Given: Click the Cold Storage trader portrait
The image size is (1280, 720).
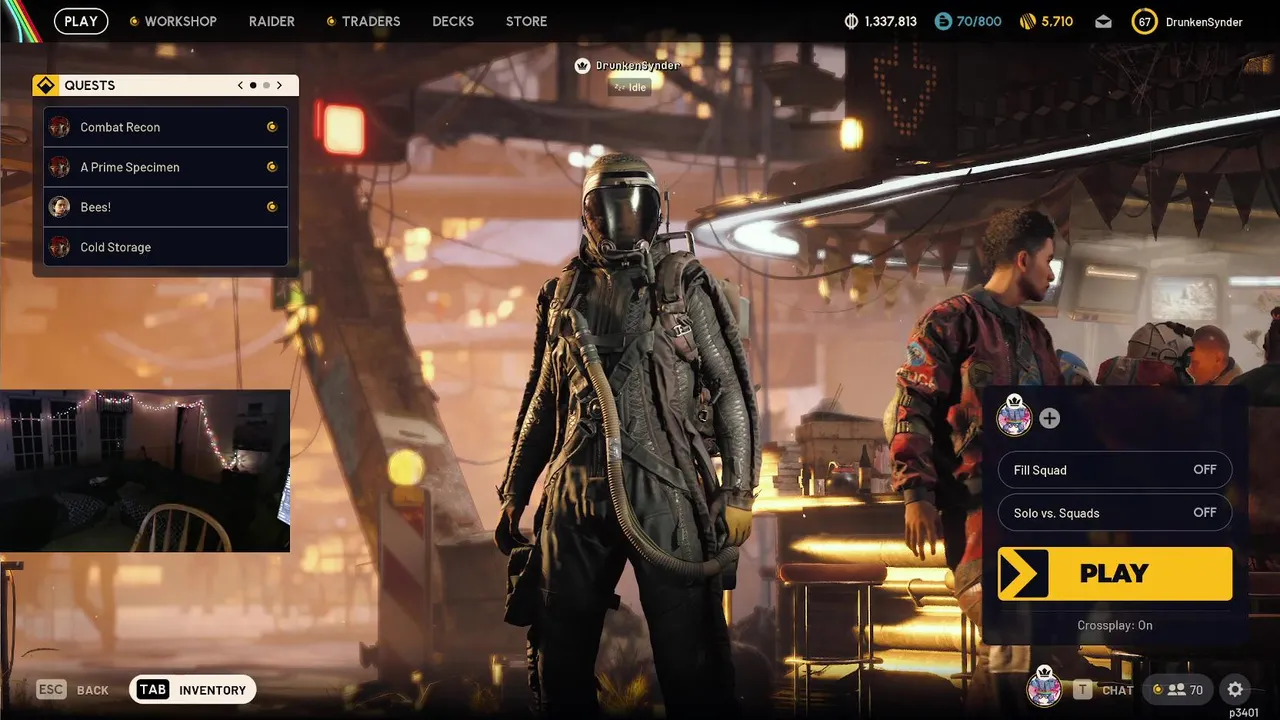Looking at the screenshot, I should coord(60,247).
